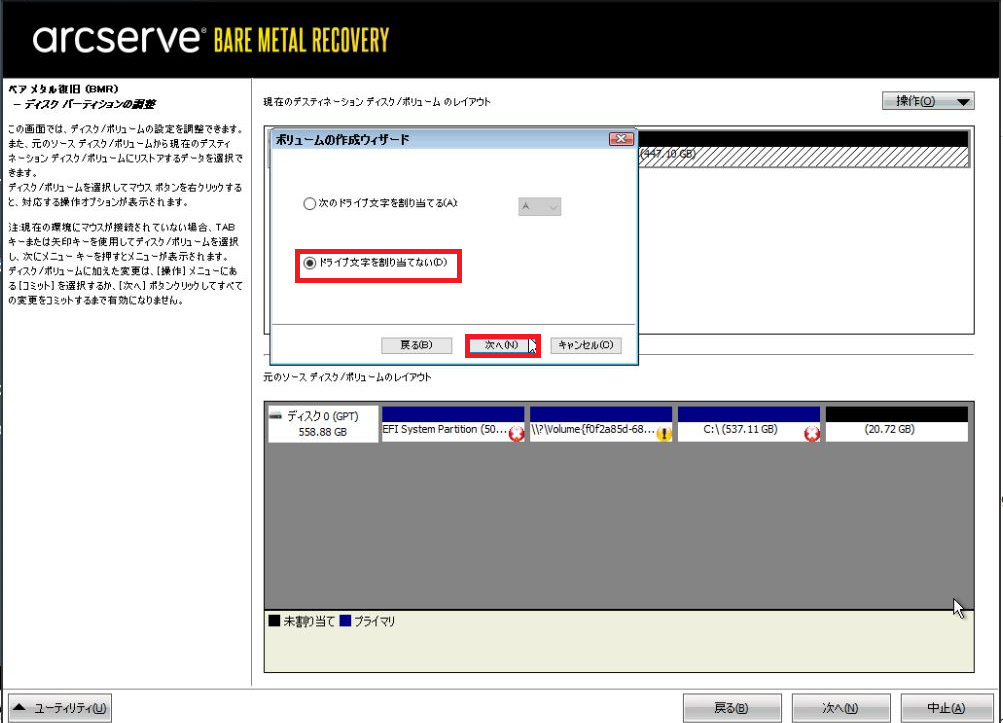Select the C:\ (537.11 GB) volume
This screenshot has width=1003, height=723.
pyautogui.click(x=748, y=424)
